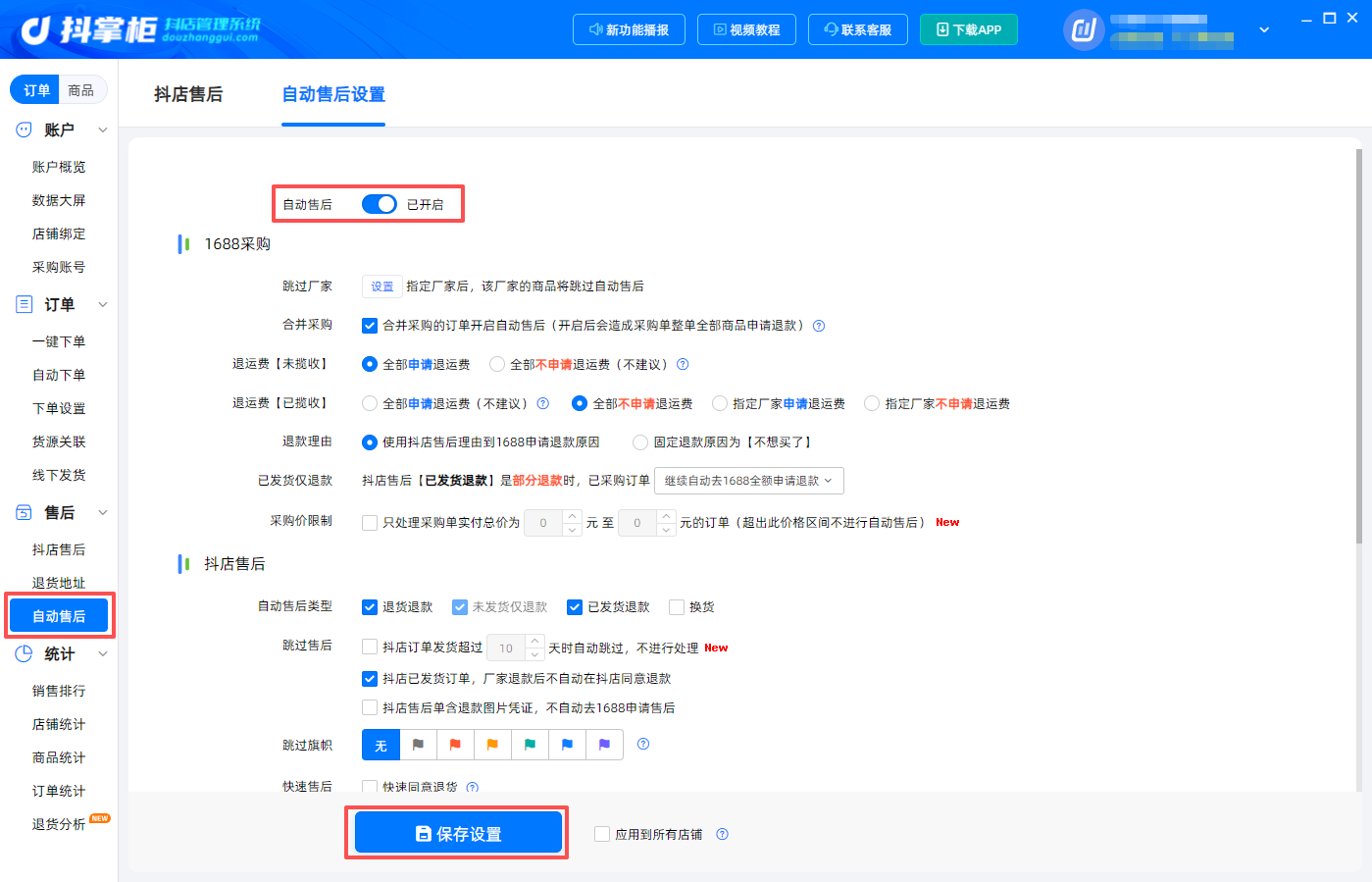Select the orange skip flag

(x=492, y=745)
